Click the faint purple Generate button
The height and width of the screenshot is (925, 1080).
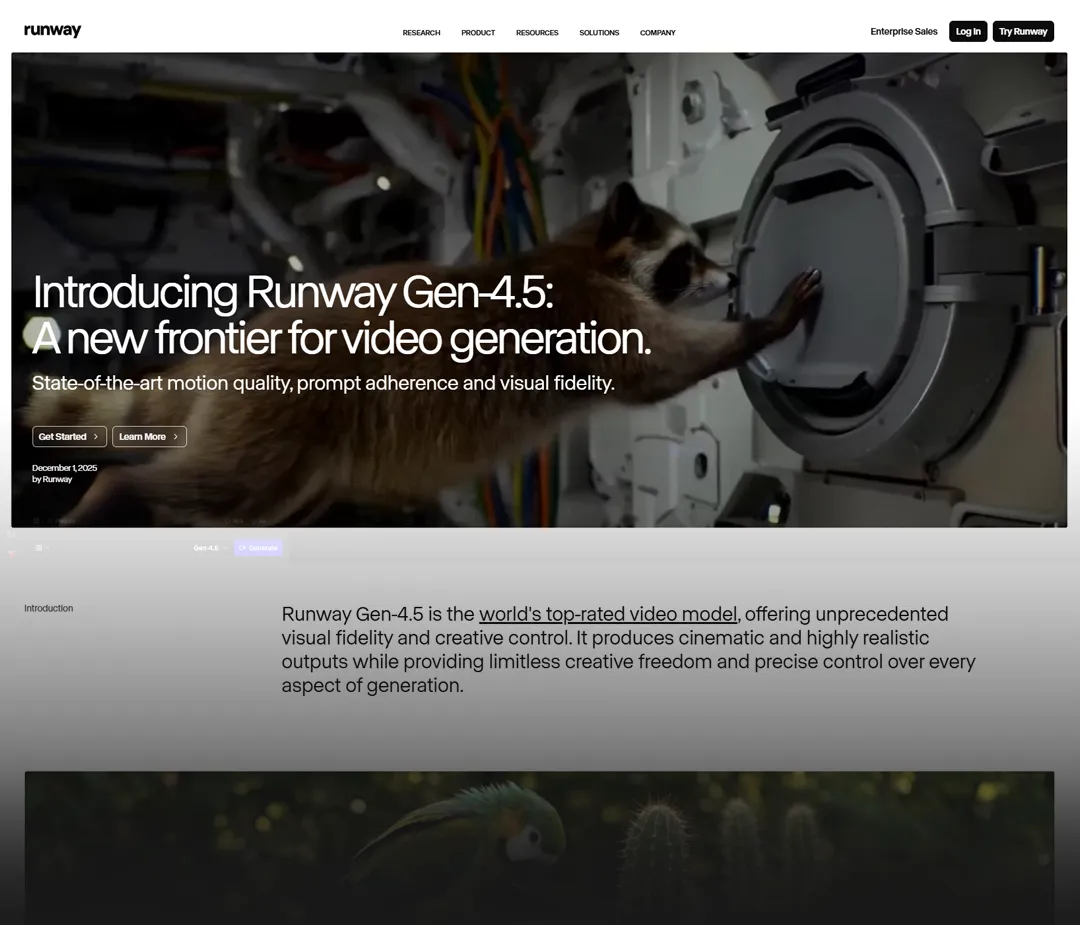click(x=258, y=548)
